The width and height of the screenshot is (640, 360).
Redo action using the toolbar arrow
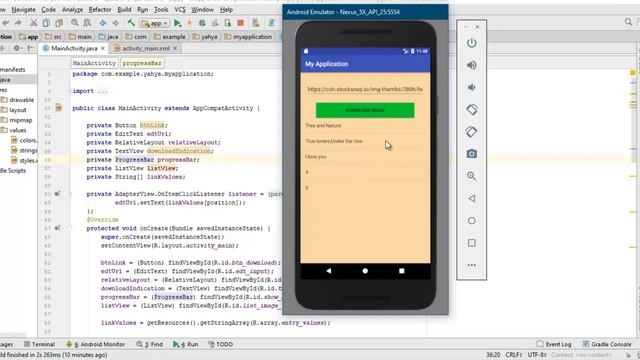tap(18, 23)
